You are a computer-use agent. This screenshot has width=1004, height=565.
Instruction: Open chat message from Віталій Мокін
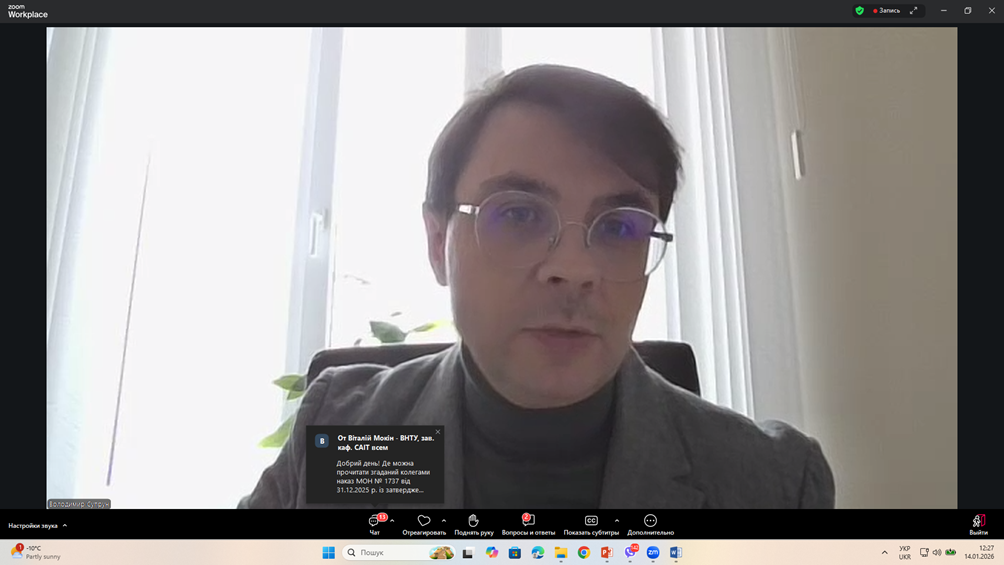click(x=375, y=465)
